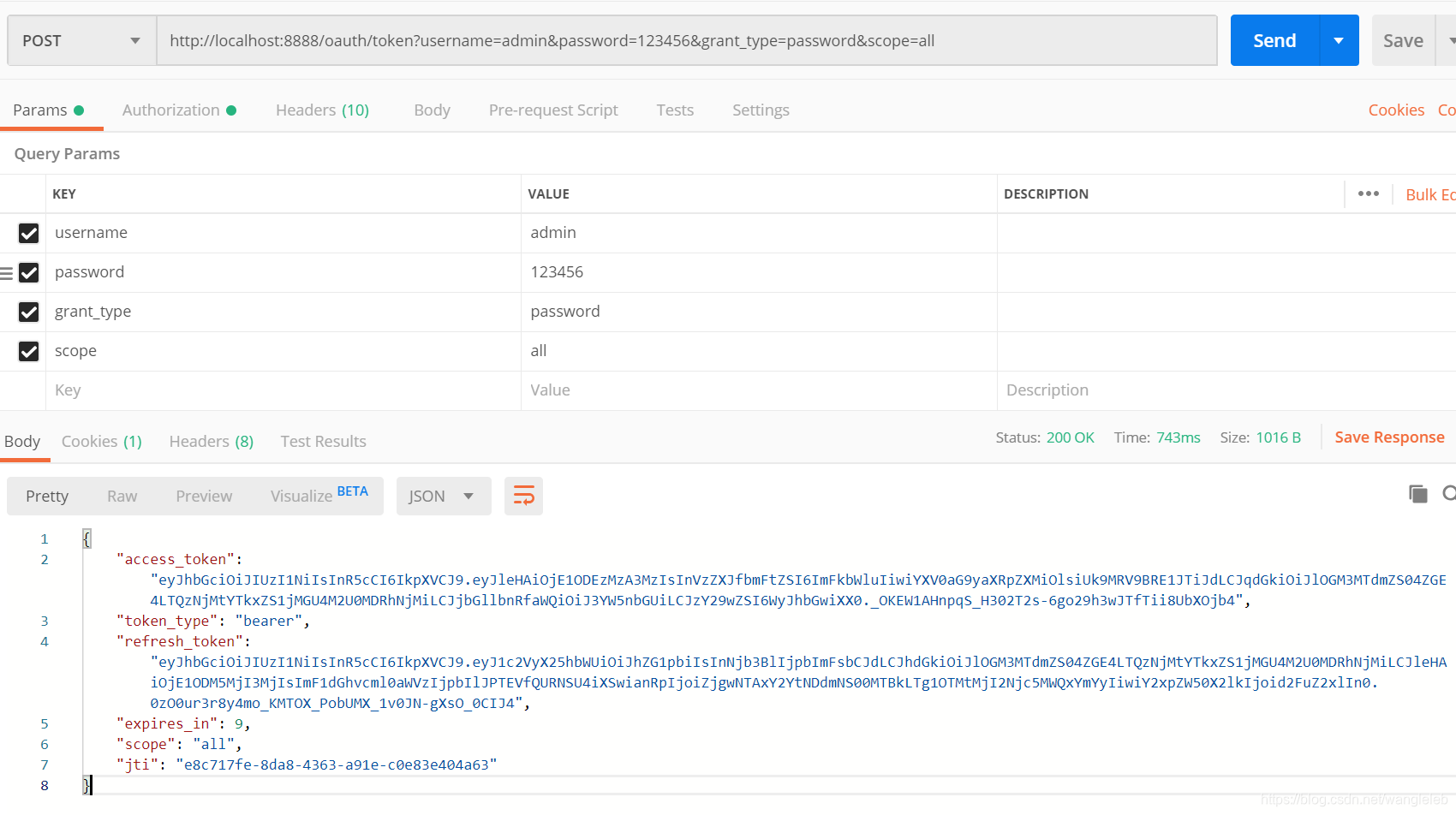Open the Cookies link at top right
Image resolution: width=1456 pixels, height=815 pixels.
[x=1396, y=110]
